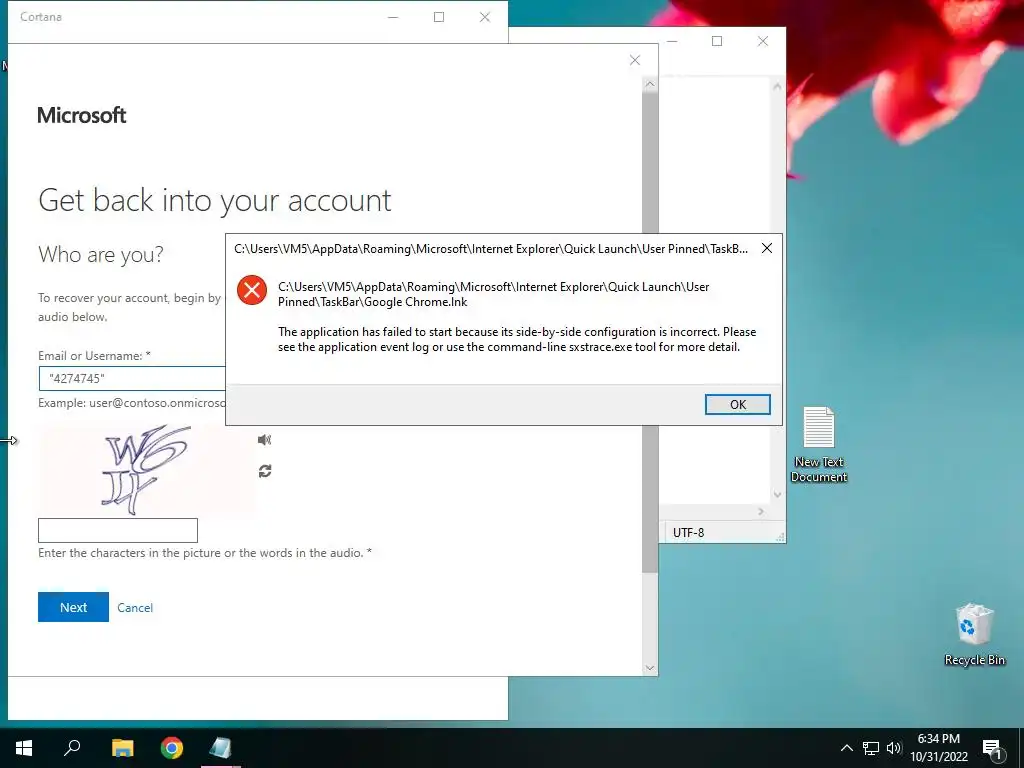Click the red error icon in the dialog
This screenshot has width=1024, height=768.
pos(252,290)
